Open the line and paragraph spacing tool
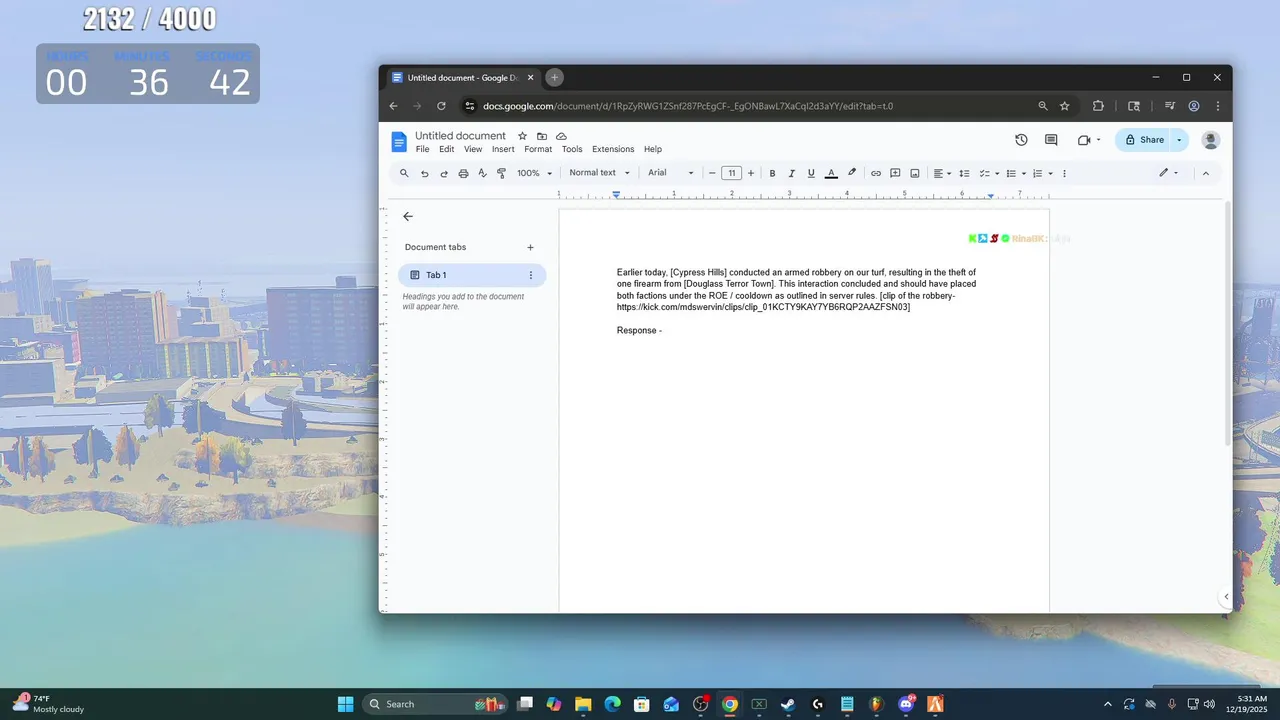 coord(964,173)
